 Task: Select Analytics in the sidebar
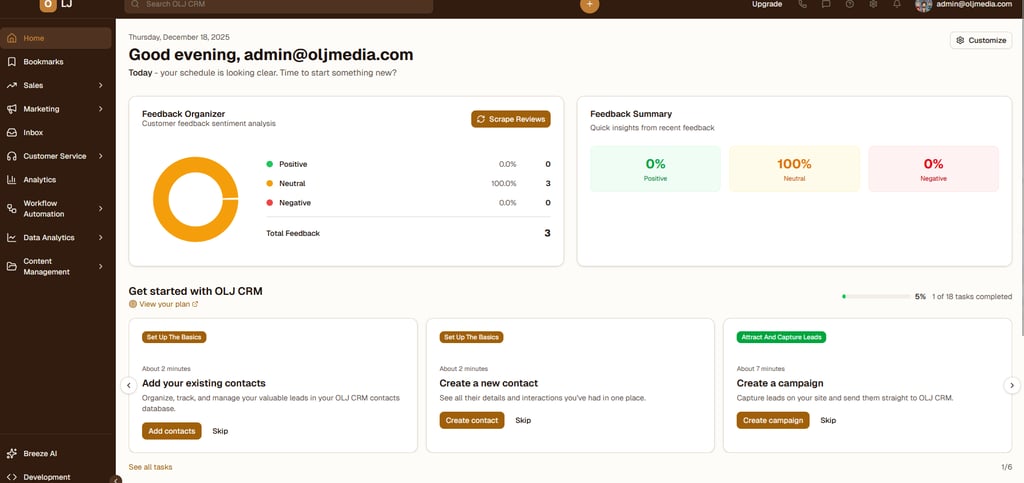pos(39,180)
